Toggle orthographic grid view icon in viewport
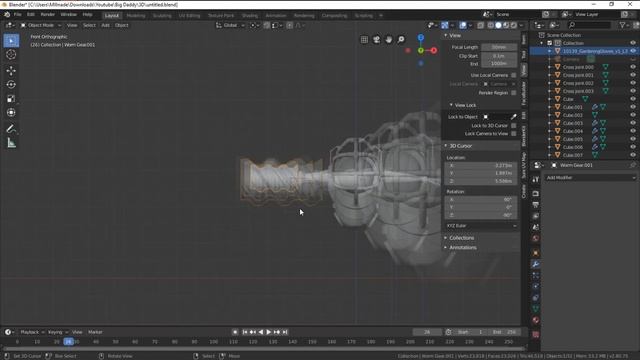640x360 pixels. 364,40
